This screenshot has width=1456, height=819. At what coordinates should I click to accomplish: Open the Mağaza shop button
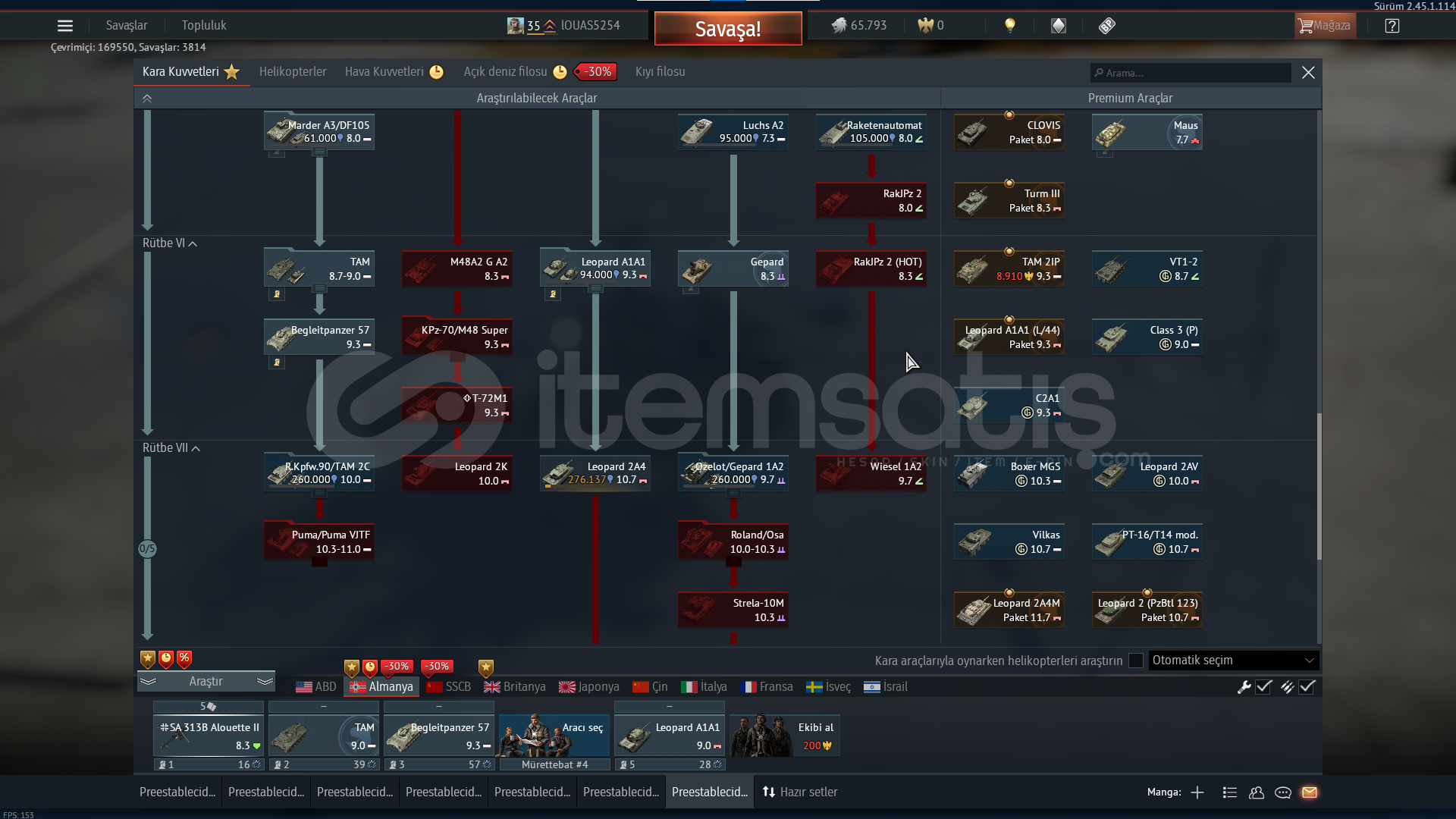(1325, 26)
